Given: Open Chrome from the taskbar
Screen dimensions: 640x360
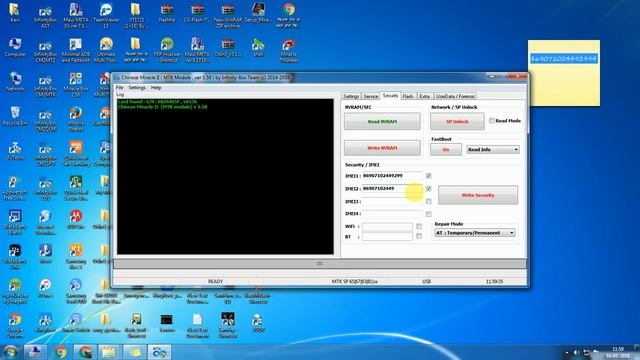Looking at the screenshot, I should (x=60, y=352).
